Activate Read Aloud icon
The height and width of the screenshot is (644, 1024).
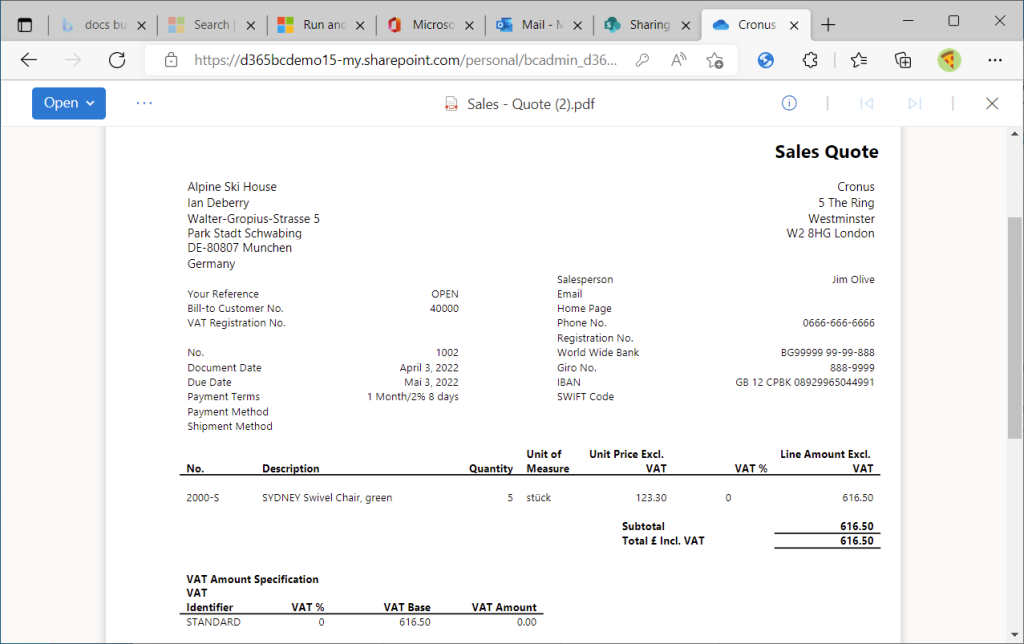[679, 60]
